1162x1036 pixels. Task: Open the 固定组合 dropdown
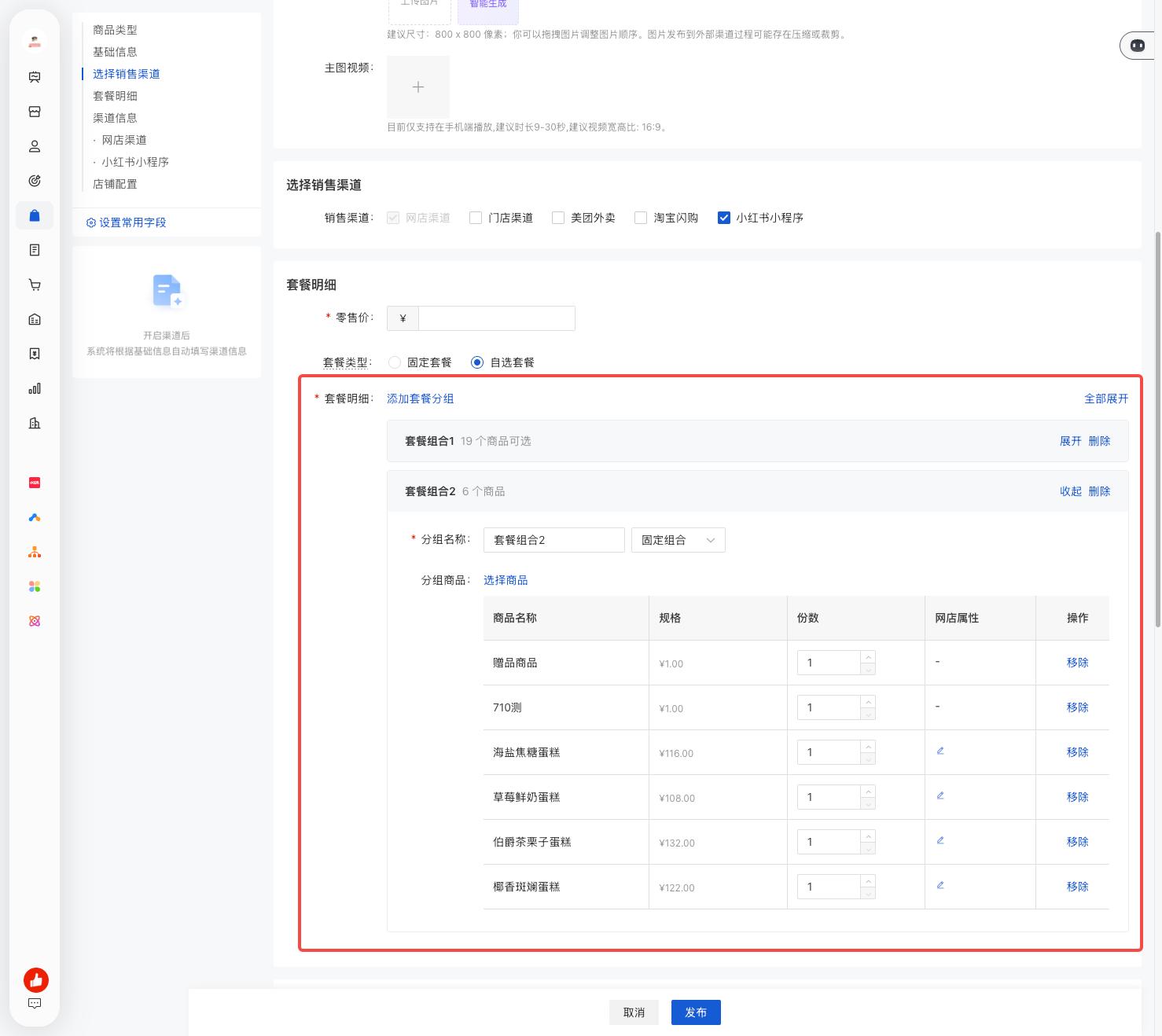(678, 540)
